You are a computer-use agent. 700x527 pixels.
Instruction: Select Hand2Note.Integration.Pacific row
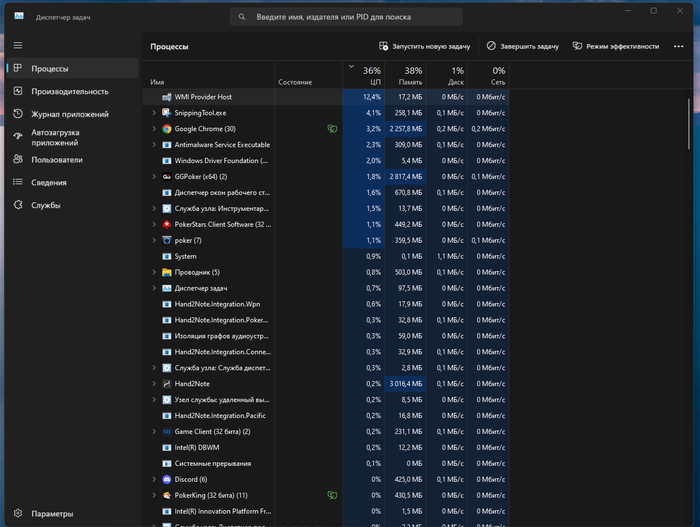coord(325,416)
